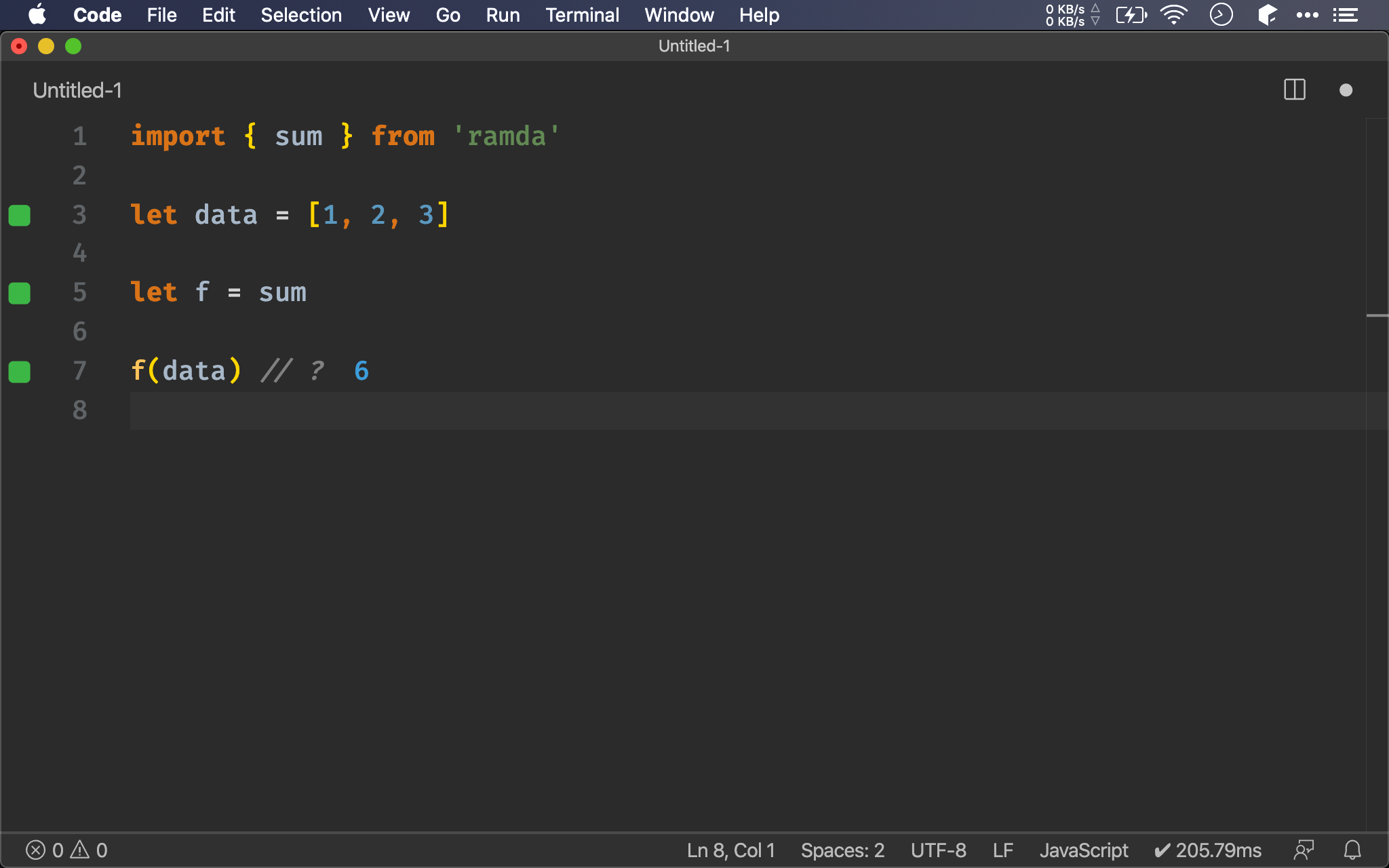Change end of line sequence LF
Screen dimensions: 1389x868
pyautogui.click(x=1002, y=850)
